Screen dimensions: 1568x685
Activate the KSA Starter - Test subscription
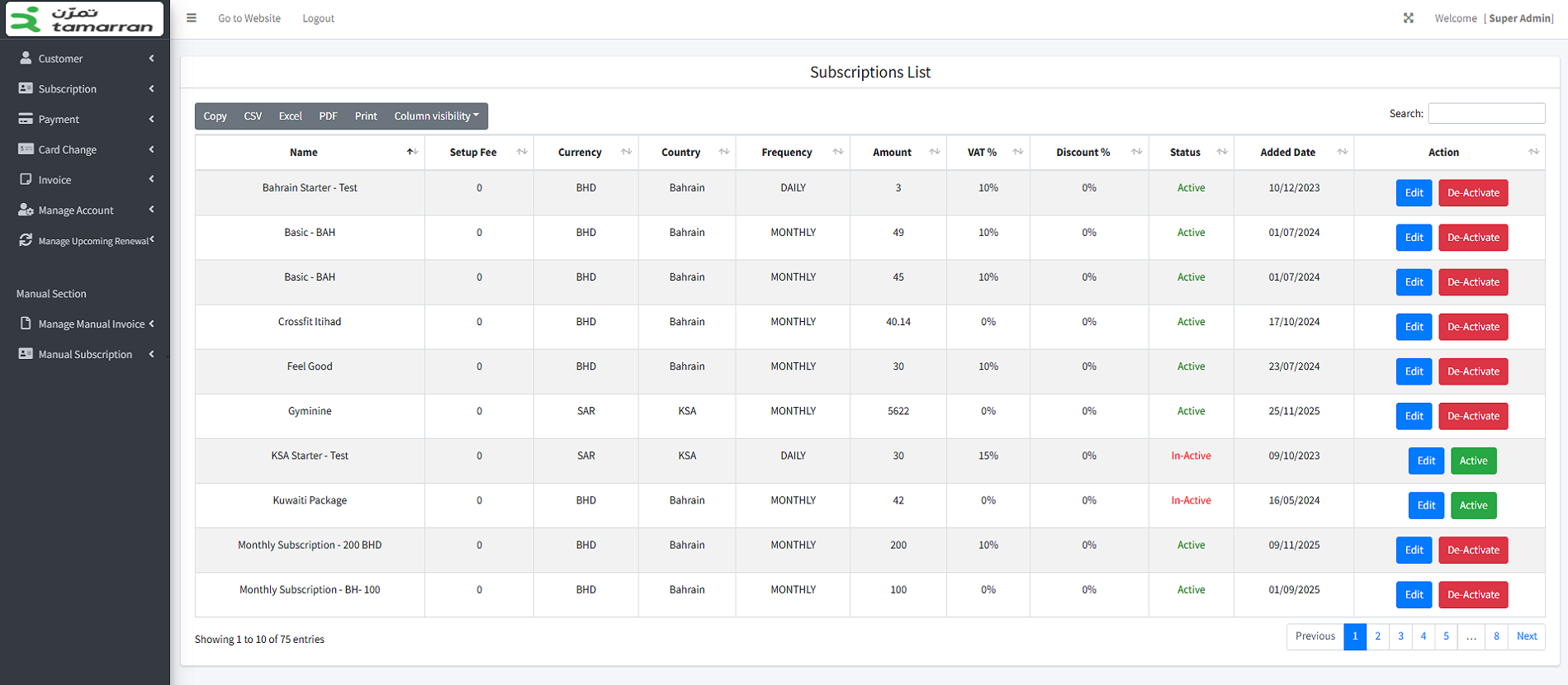pos(1473,461)
